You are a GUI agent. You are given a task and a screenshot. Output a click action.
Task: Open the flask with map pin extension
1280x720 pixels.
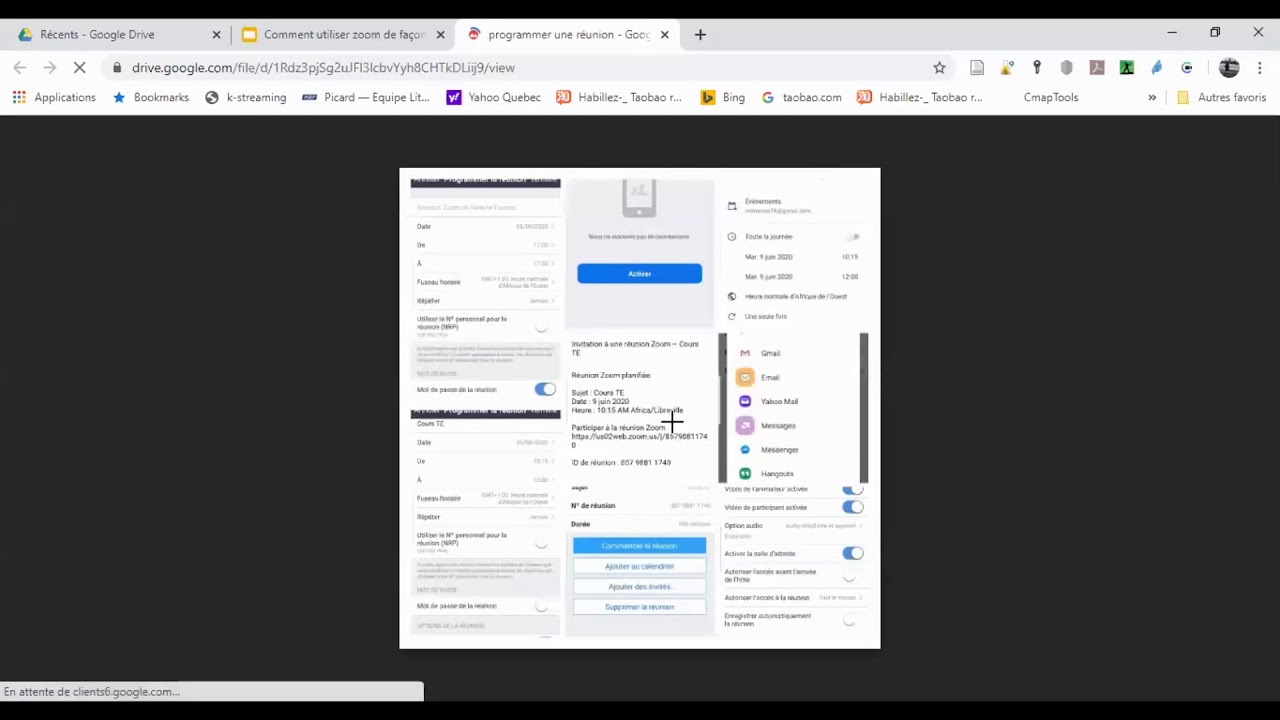[1007, 67]
